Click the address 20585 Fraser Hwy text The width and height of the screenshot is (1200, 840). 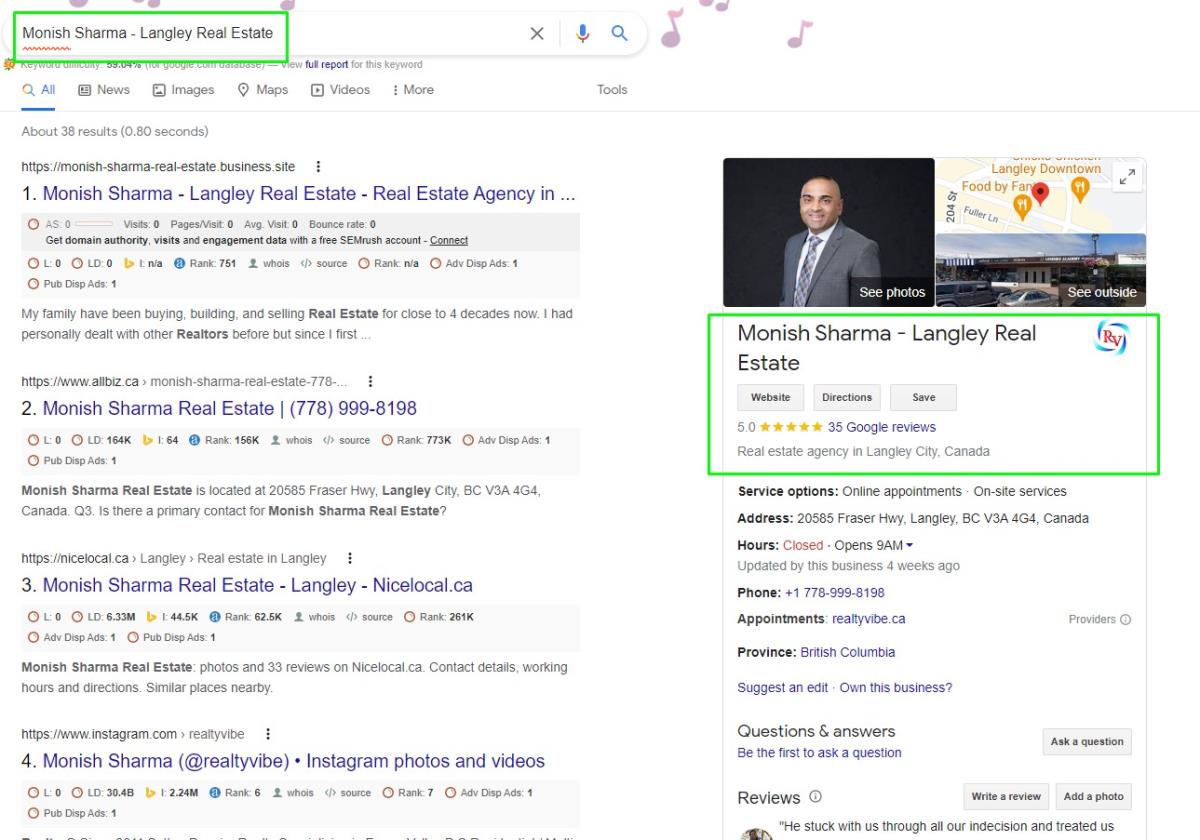click(943, 519)
